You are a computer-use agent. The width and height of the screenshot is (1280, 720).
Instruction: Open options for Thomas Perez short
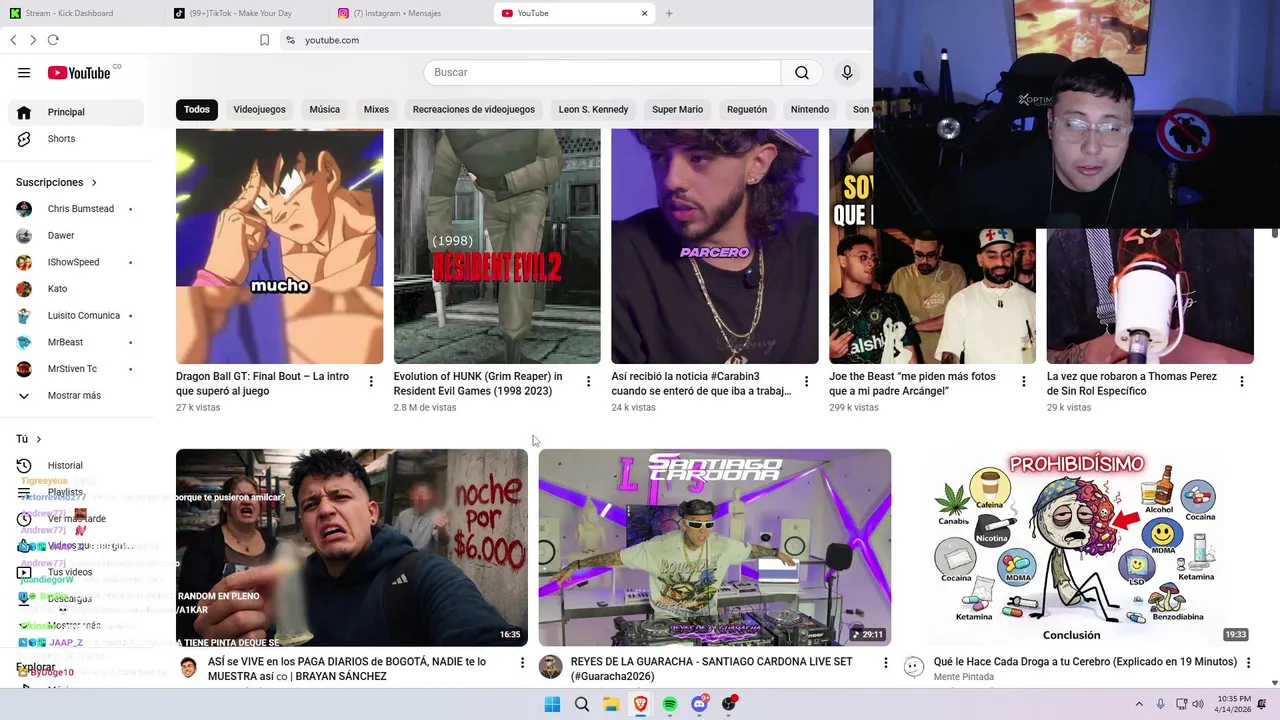[1241, 381]
